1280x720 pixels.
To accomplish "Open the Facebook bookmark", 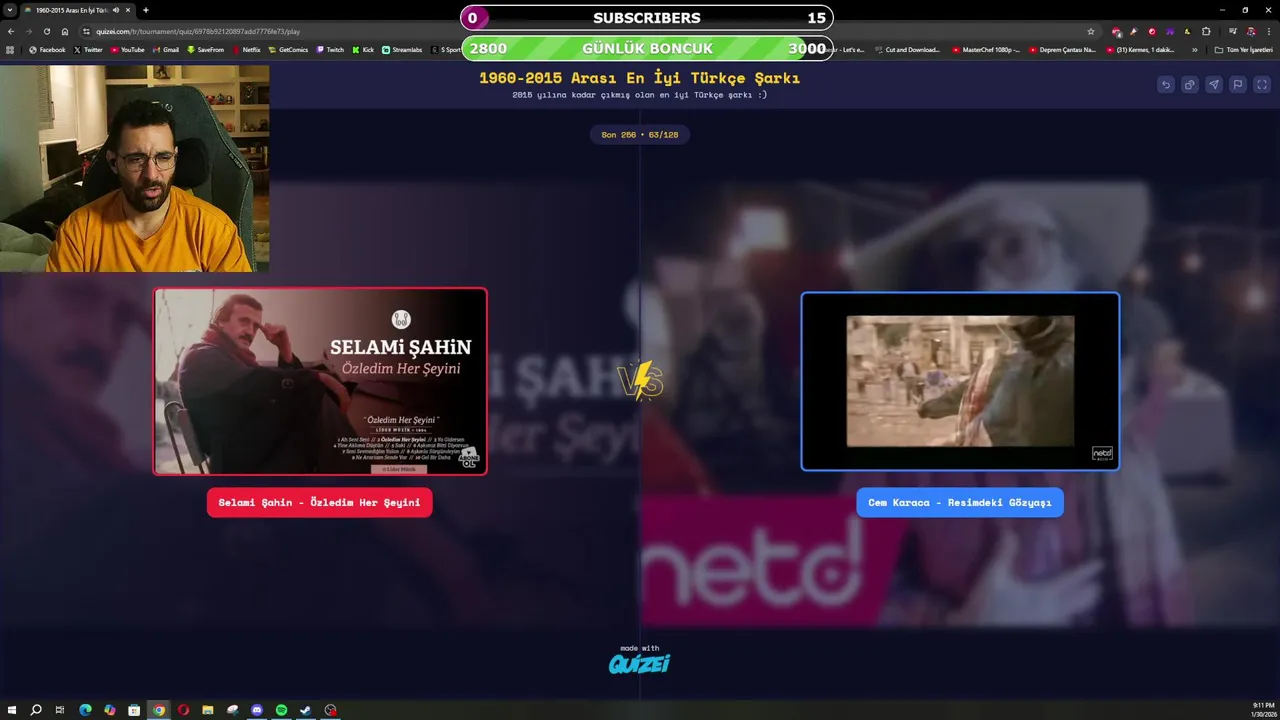I will (47, 49).
